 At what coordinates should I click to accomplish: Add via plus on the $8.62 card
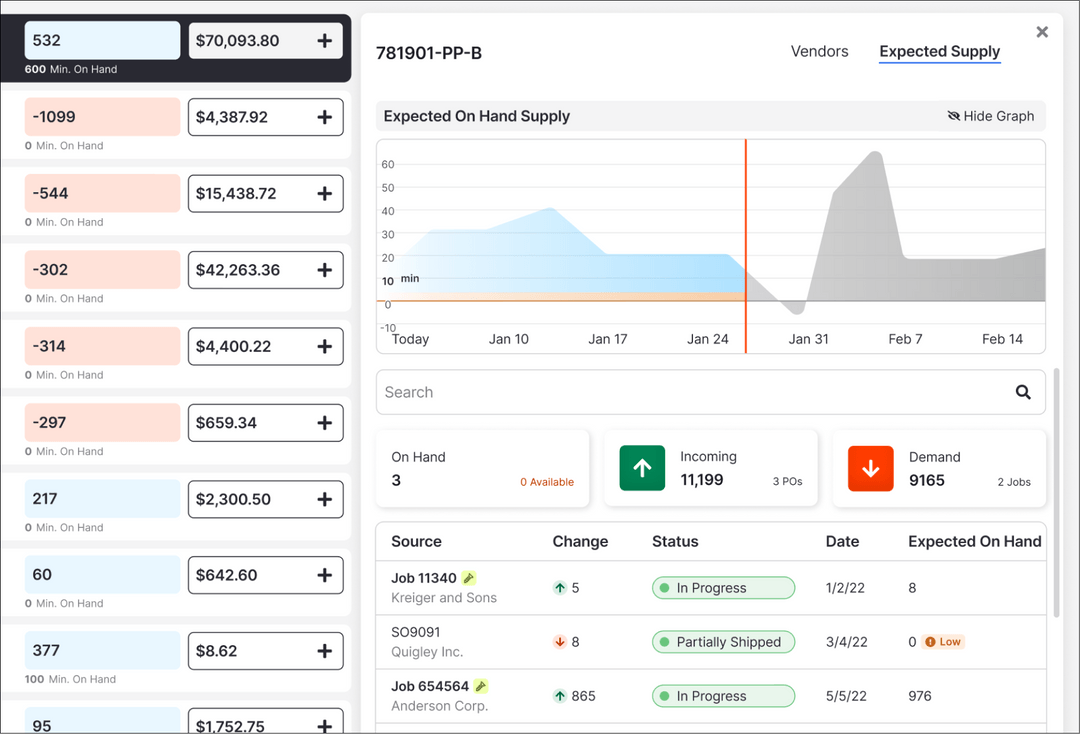tap(324, 651)
